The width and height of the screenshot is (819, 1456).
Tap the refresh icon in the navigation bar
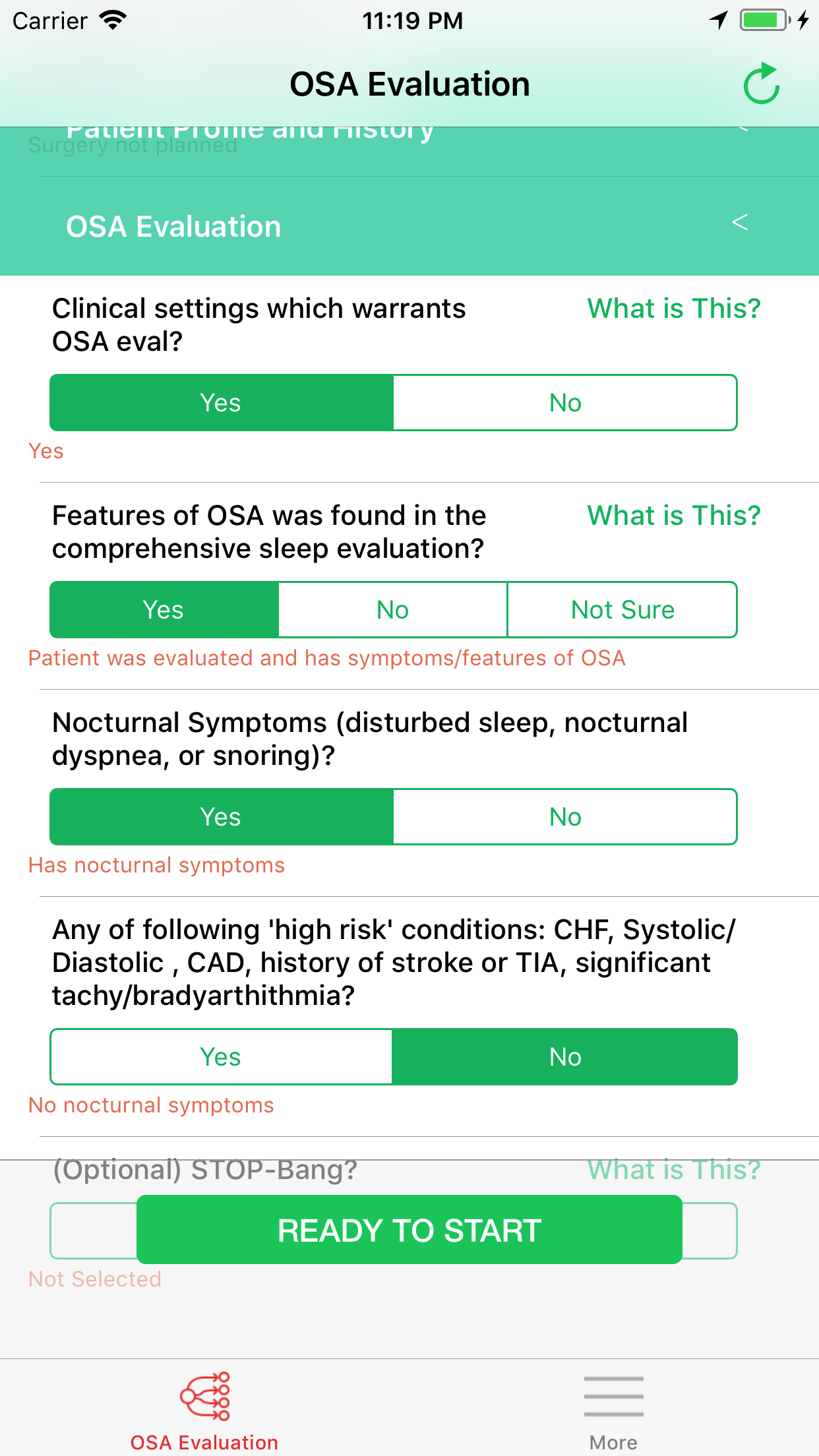(x=762, y=84)
